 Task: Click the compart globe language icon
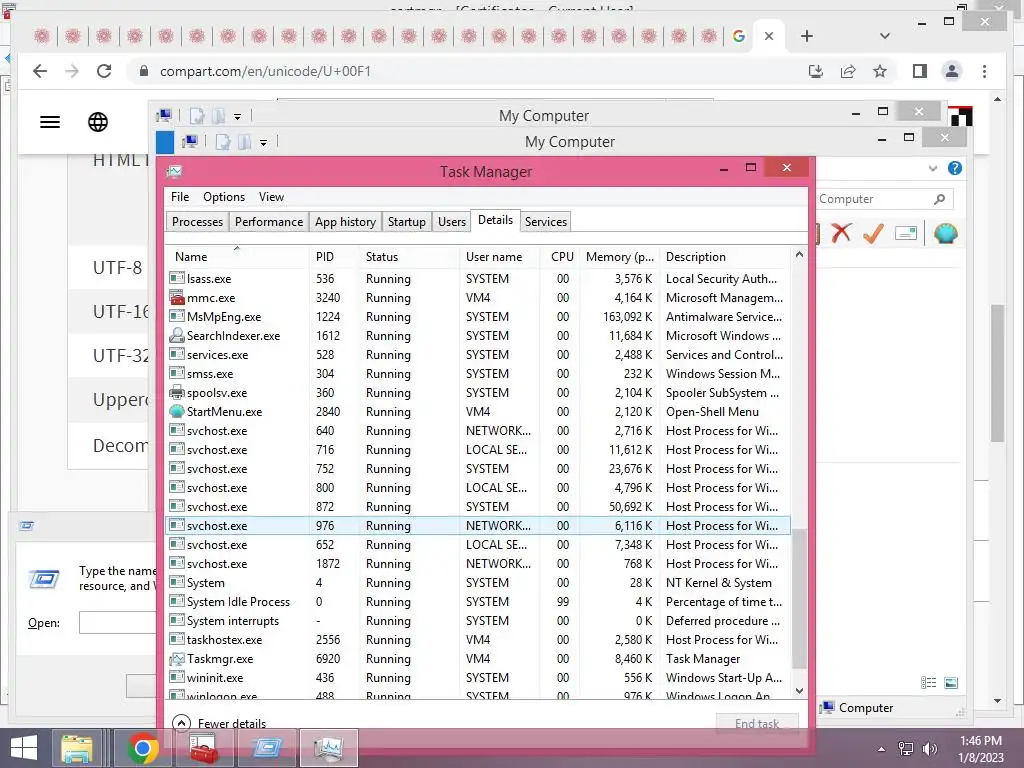click(x=98, y=121)
